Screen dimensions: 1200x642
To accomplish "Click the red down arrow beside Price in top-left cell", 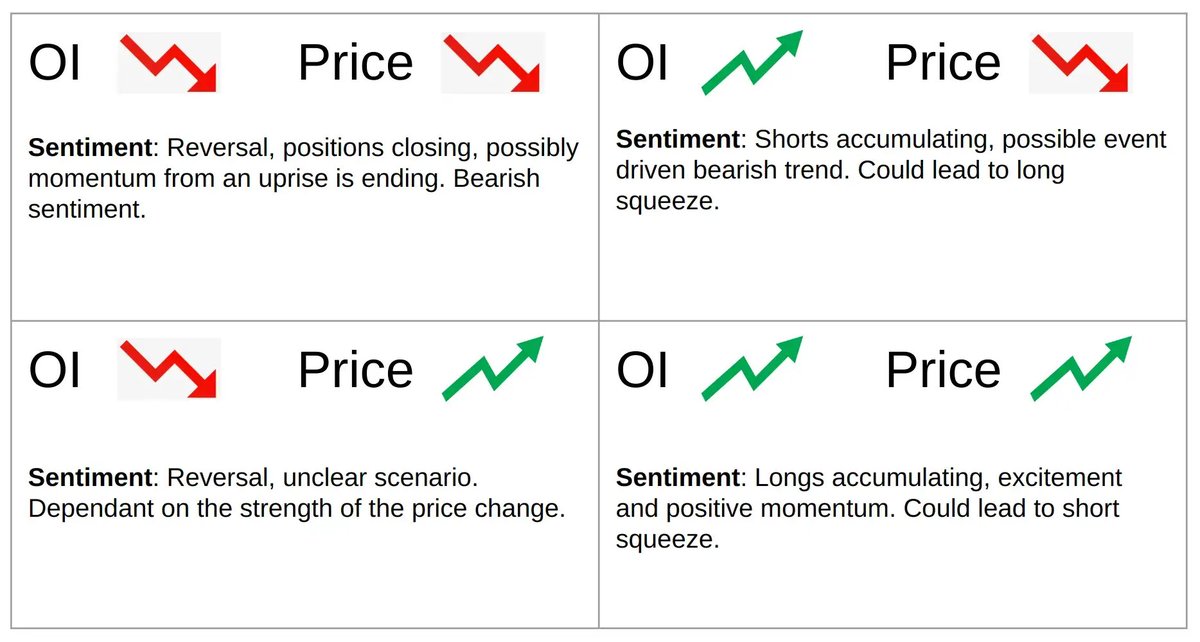I will click(x=492, y=63).
